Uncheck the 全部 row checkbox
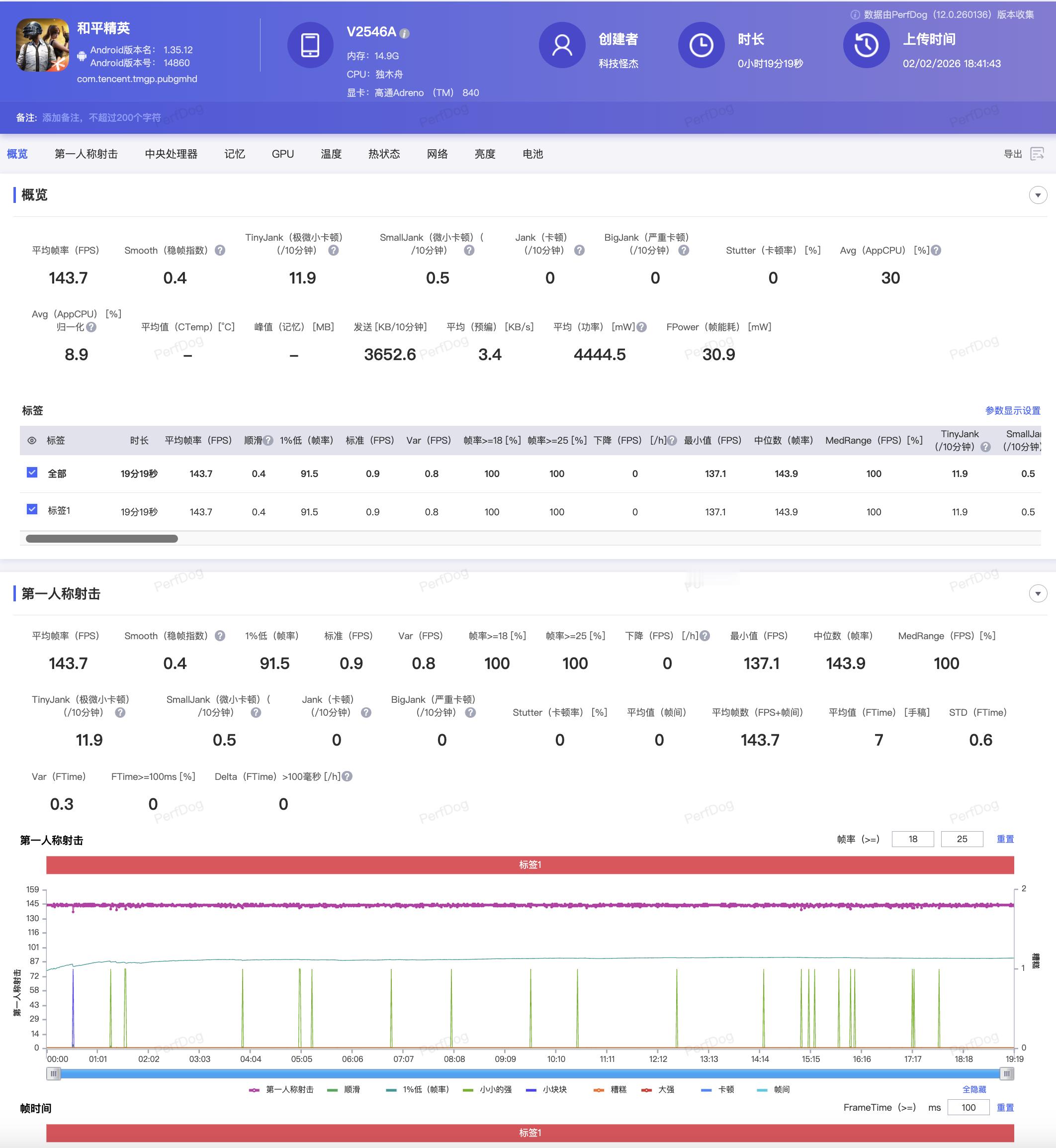Viewport: 1056px width, 1148px height. (x=32, y=472)
